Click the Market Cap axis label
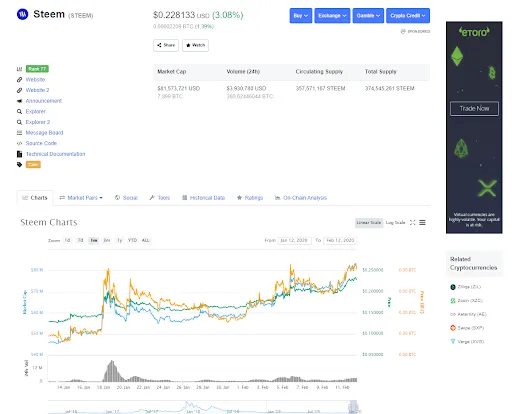The height and width of the screenshot is (414, 512). point(24,302)
